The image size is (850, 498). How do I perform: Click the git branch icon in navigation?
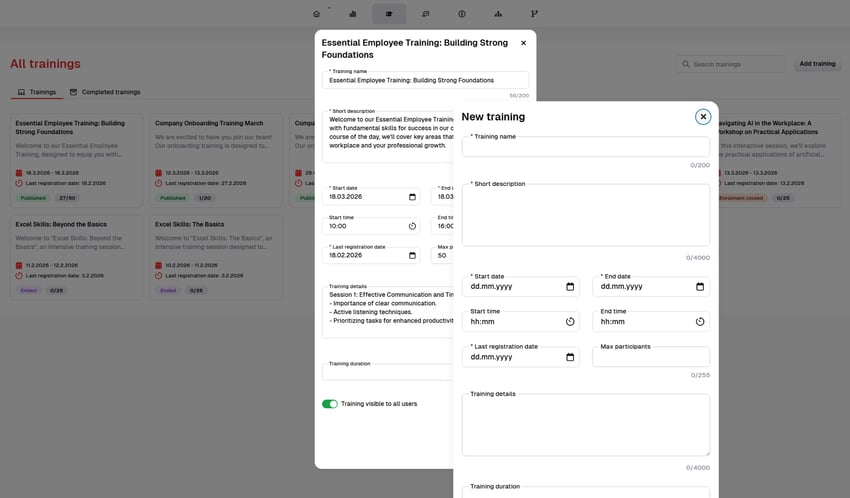534,14
